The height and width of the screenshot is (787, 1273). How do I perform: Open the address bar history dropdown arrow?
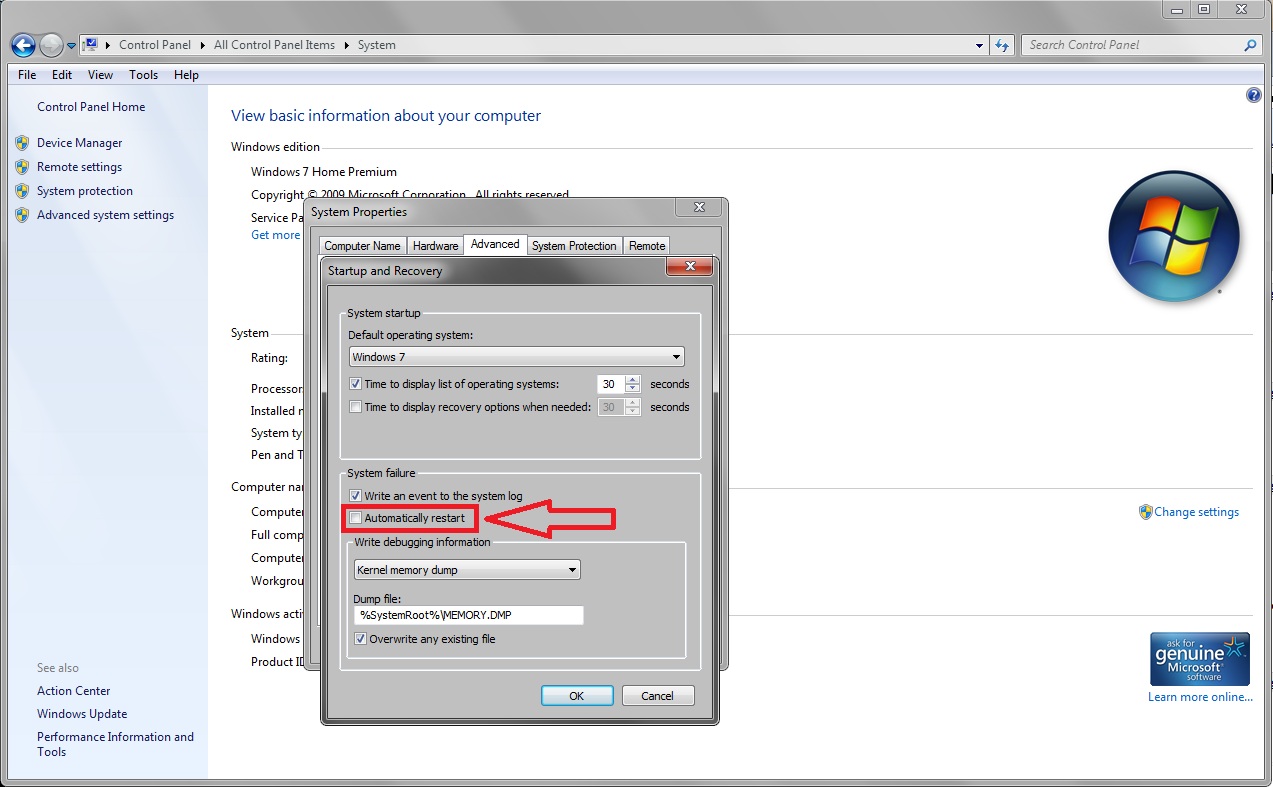[x=980, y=45]
